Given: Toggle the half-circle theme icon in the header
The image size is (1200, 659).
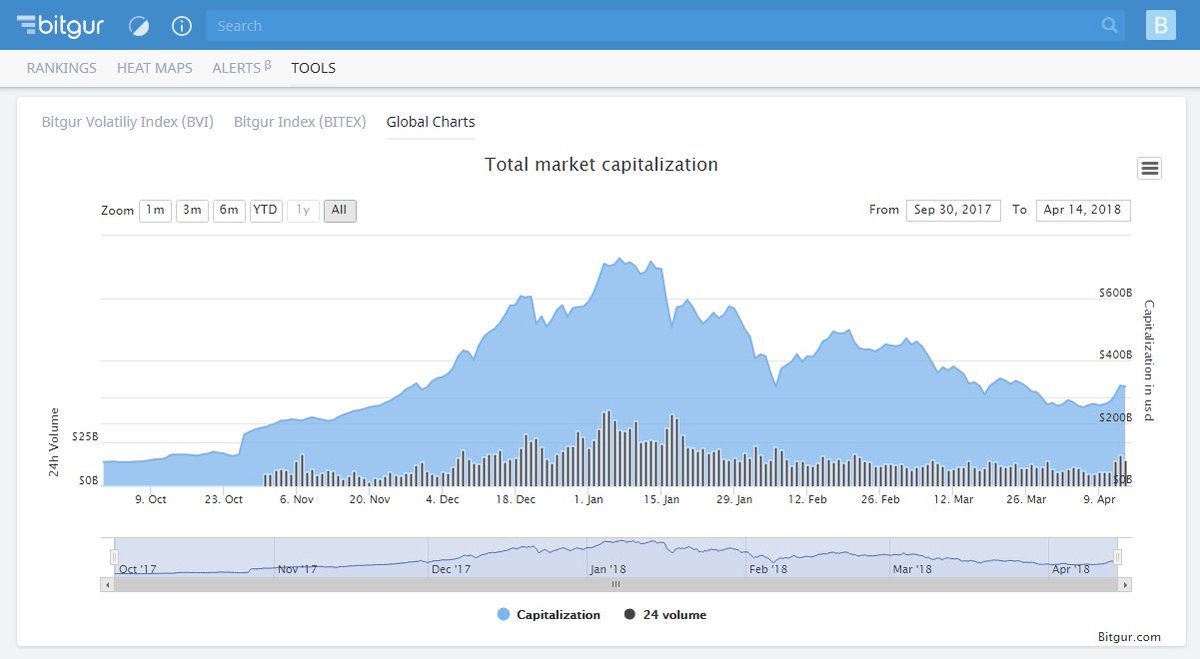Looking at the screenshot, I should (138, 26).
